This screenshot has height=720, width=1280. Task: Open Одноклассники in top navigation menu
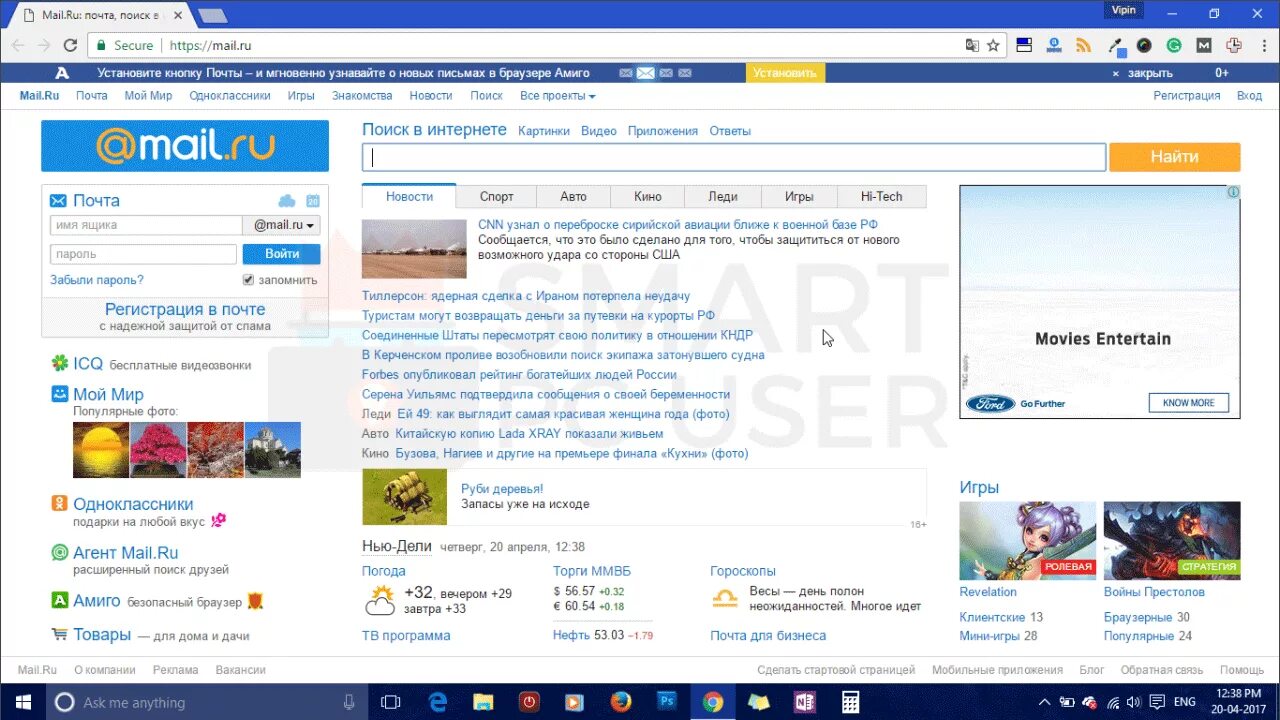[230, 96]
